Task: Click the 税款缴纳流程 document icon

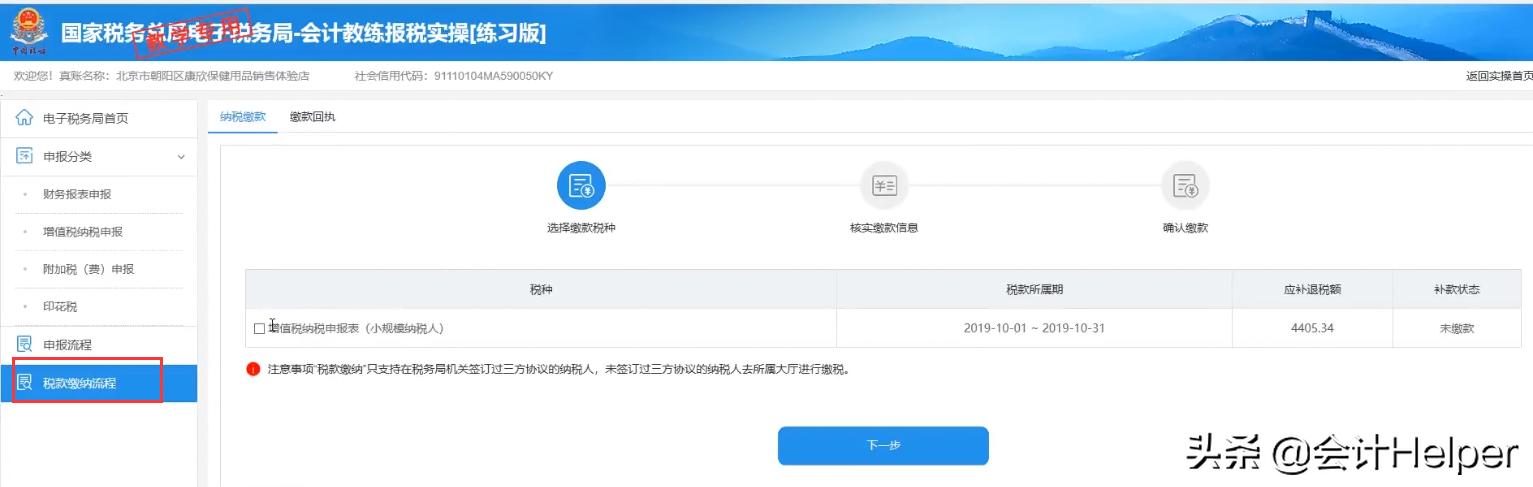Action: click(x=25, y=382)
